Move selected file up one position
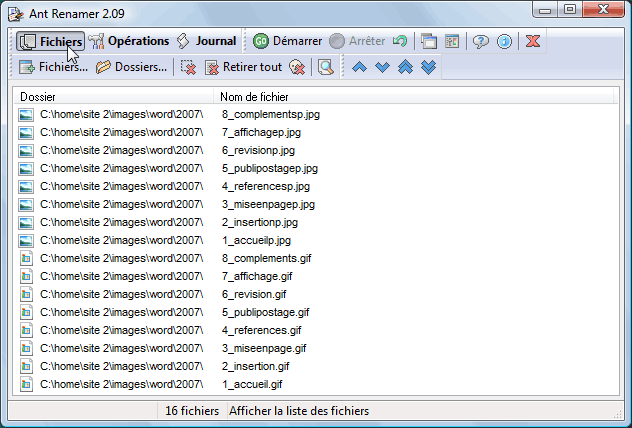The height and width of the screenshot is (428, 632). 359,68
